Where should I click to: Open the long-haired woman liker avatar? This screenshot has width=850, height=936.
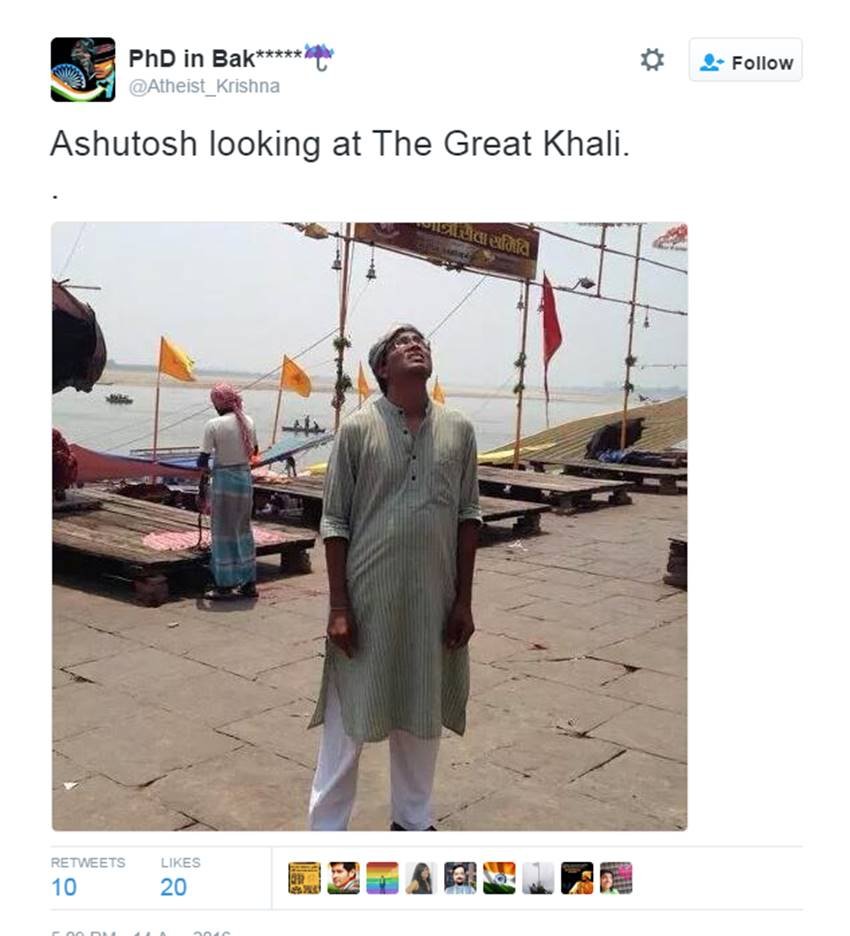pyautogui.click(x=421, y=878)
